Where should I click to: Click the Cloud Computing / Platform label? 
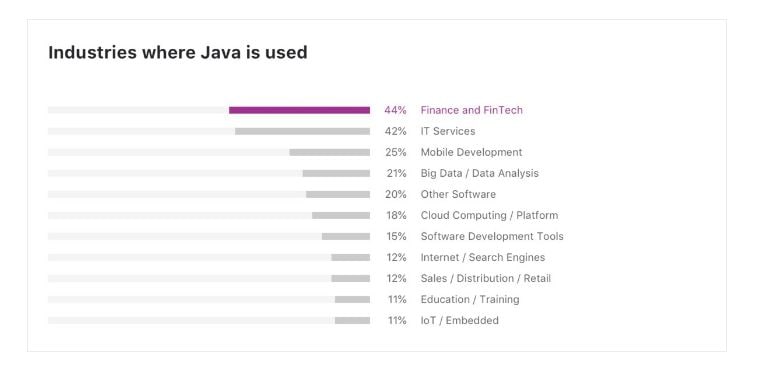tap(489, 215)
